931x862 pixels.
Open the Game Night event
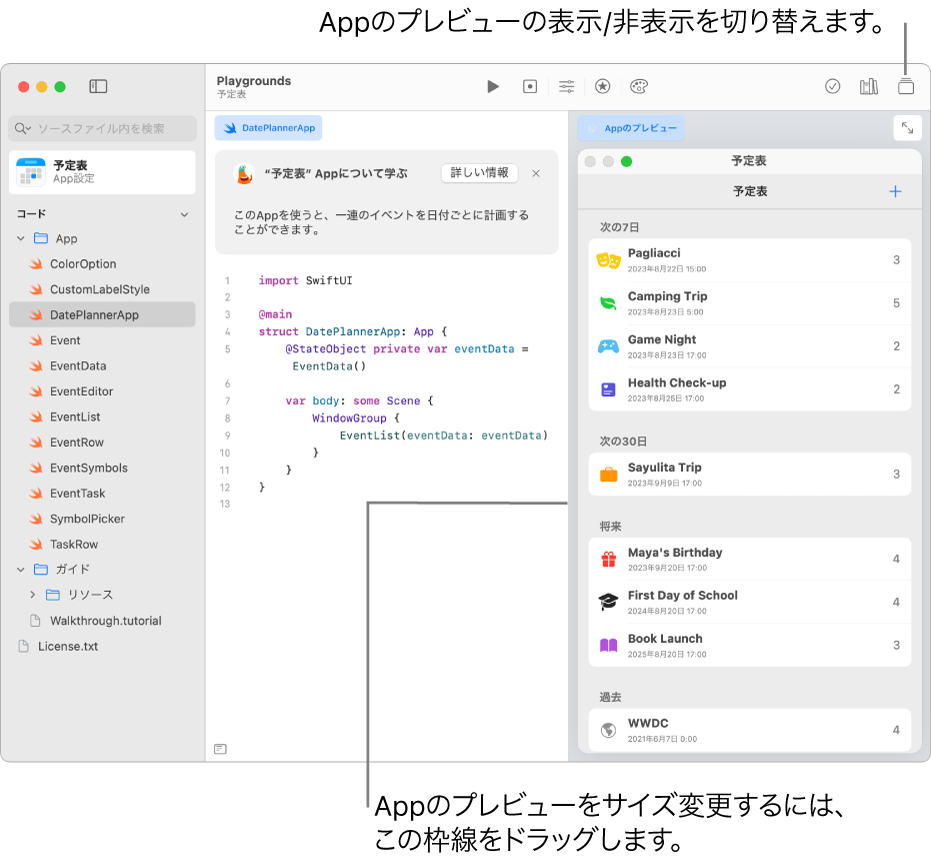pyautogui.click(x=749, y=347)
